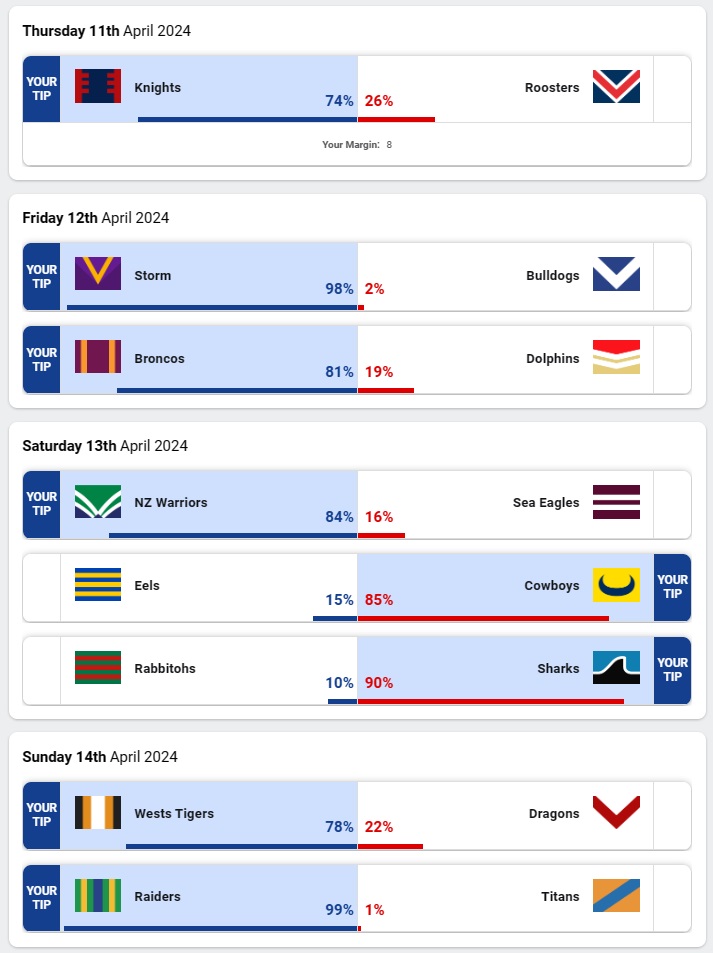The width and height of the screenshot is (713, 953).
Task: Select the Wests Tigers team name
Action: point(174,814)
